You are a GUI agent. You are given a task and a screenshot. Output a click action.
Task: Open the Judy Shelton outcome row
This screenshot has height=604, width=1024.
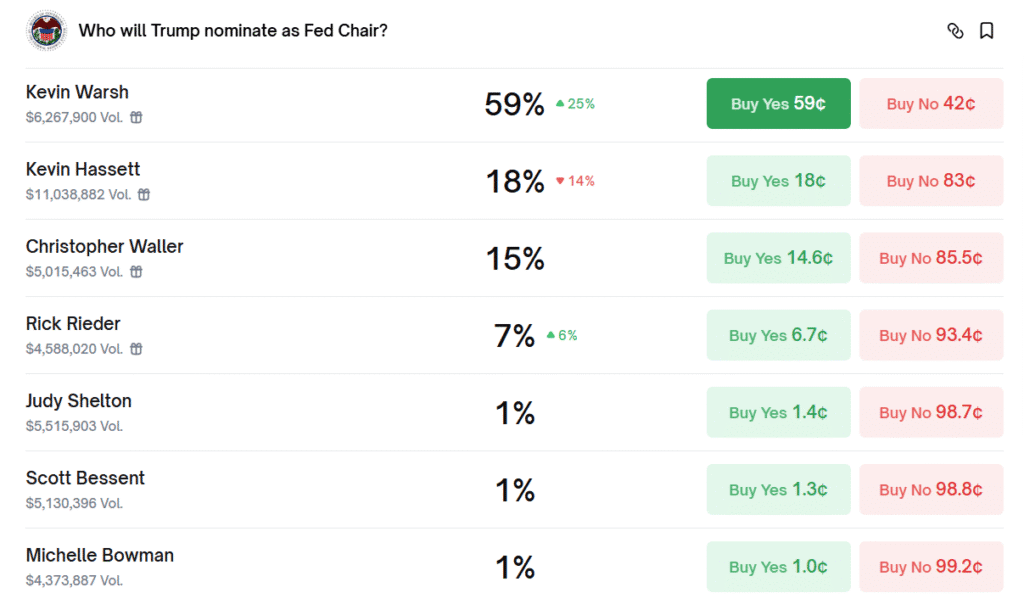79,401
